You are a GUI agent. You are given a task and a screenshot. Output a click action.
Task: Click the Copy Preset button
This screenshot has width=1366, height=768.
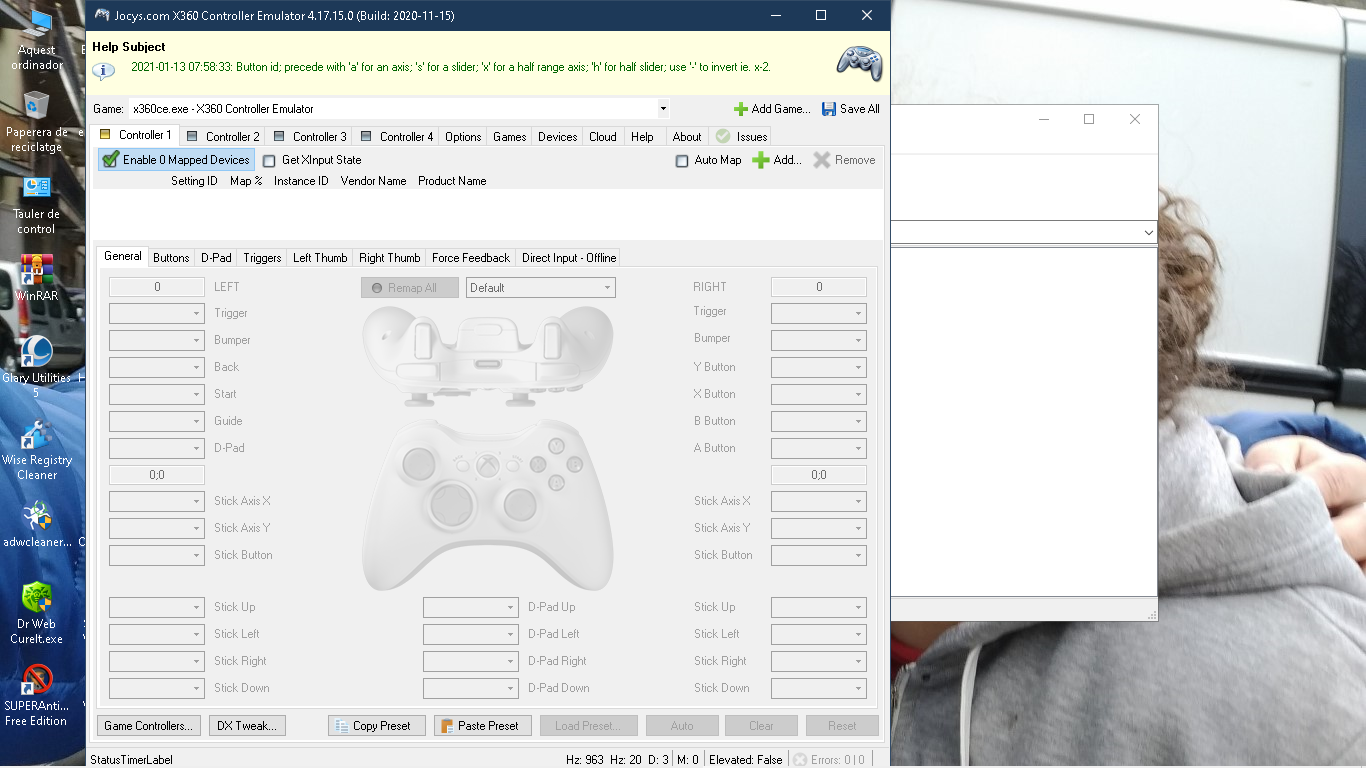pos(377,726)
